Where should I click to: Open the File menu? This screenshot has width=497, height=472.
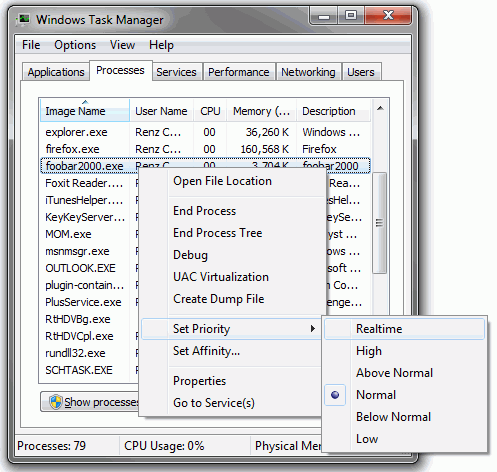pyautogui.click(x=31, y=45)
